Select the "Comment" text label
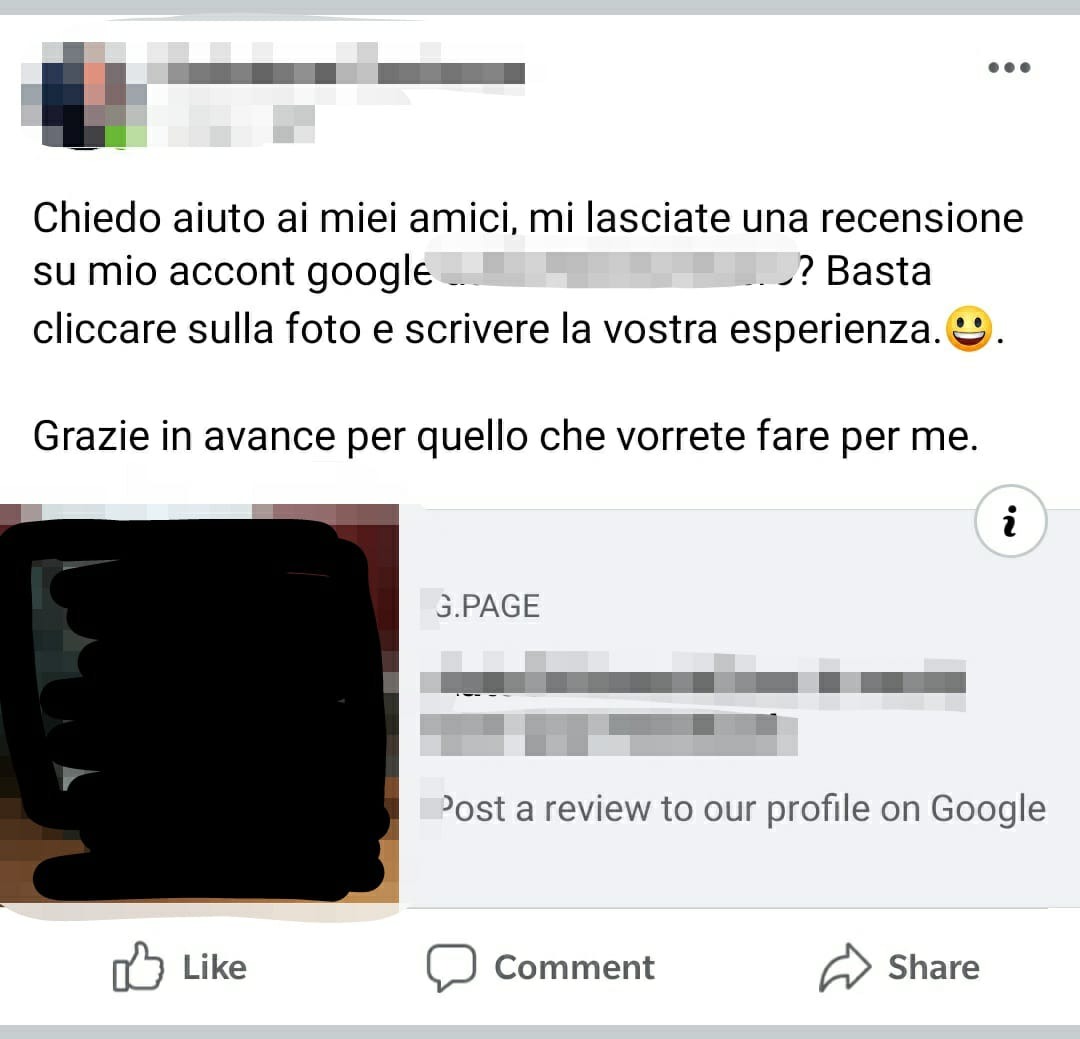The width and height of the screenshot is (1080, 1039). point(574,967)
